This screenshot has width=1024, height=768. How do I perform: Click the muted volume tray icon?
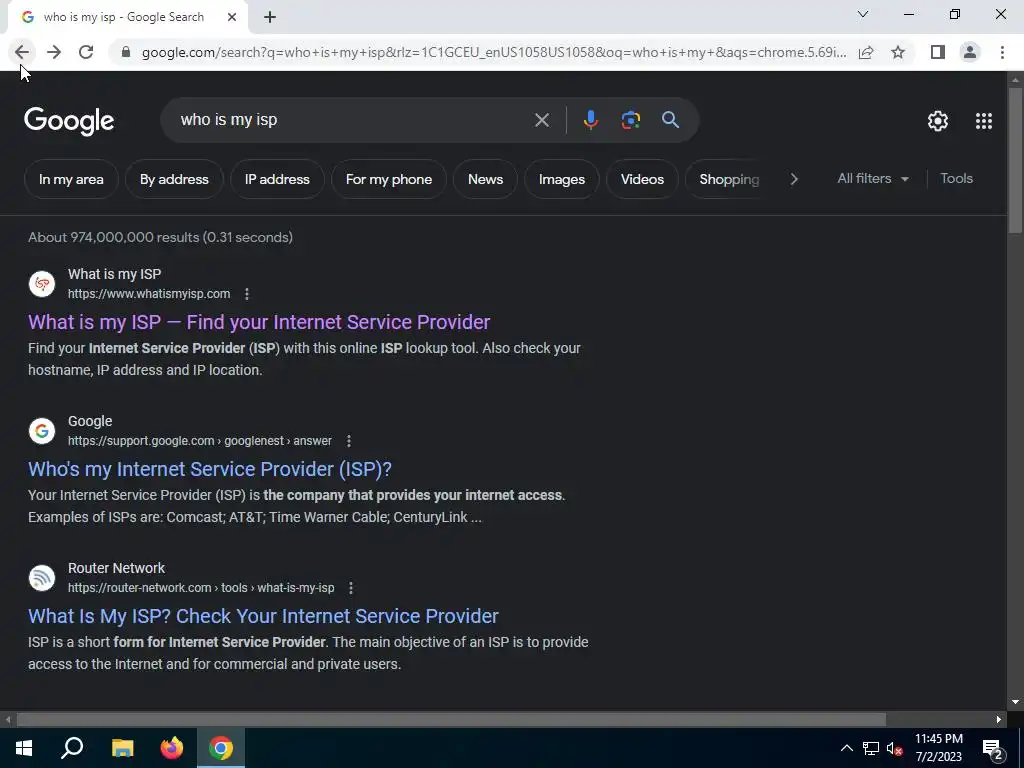(x=894, y=748)
